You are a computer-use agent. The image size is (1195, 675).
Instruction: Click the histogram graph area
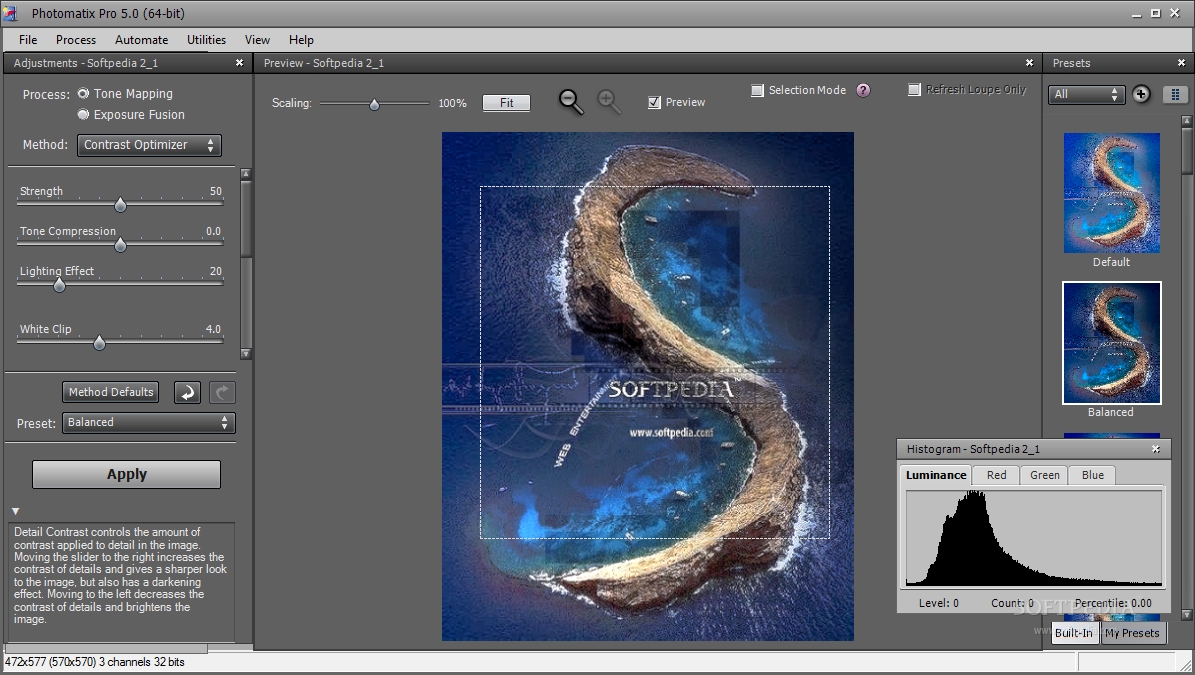tap(1033, 539)
